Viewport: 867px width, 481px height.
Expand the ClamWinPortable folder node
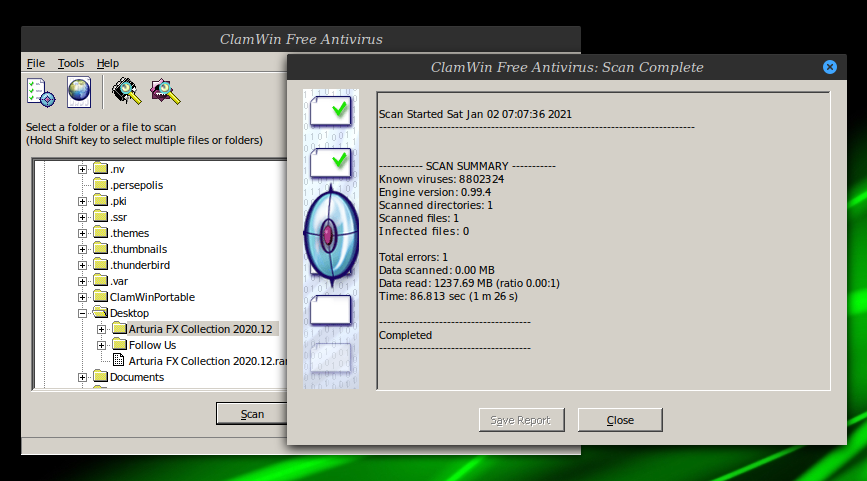point(82,297)
